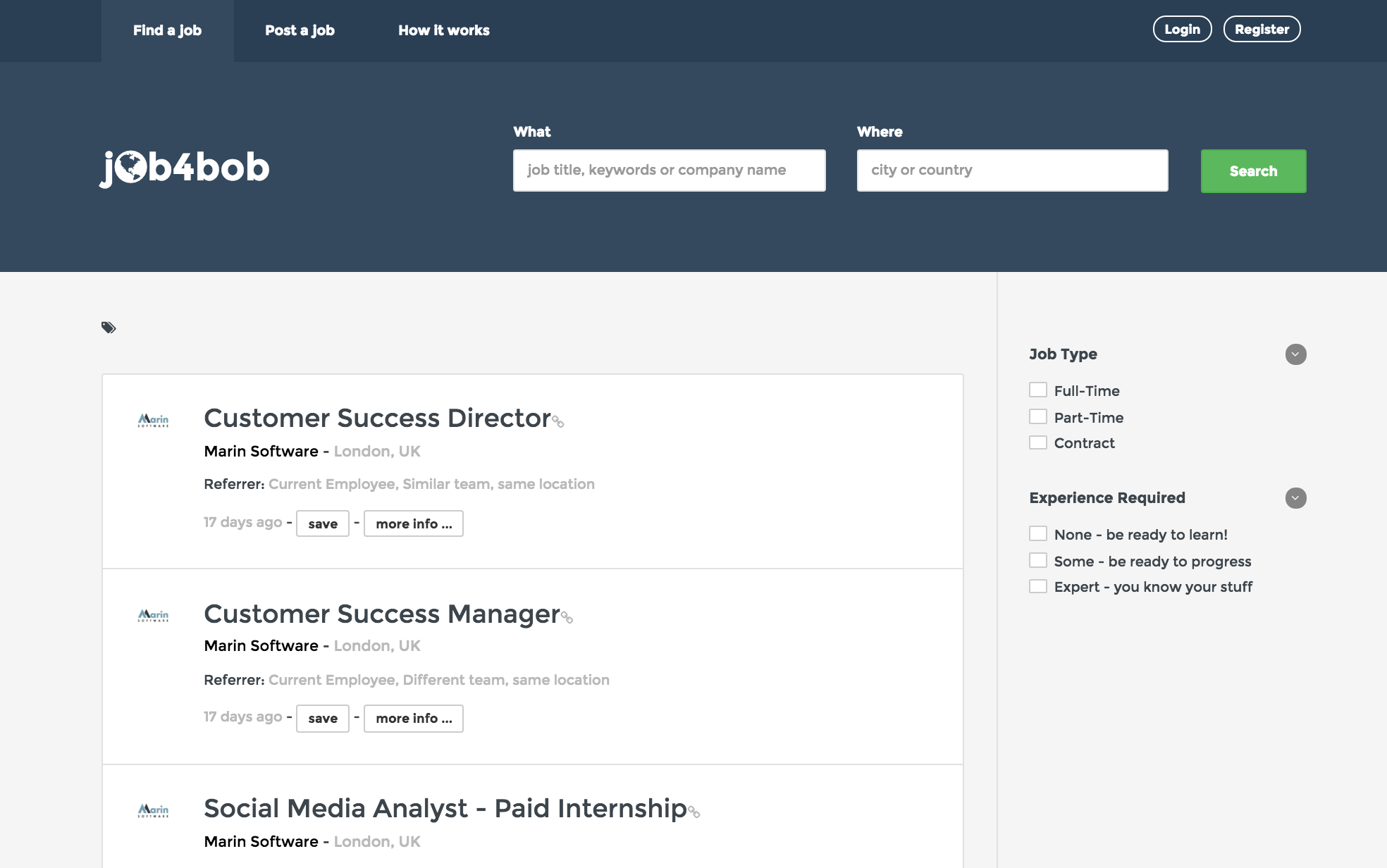Viewport: 1387px width, 868px height.
Task: Click link icon beside Social Media Analyst title
Action: [693, 812]
